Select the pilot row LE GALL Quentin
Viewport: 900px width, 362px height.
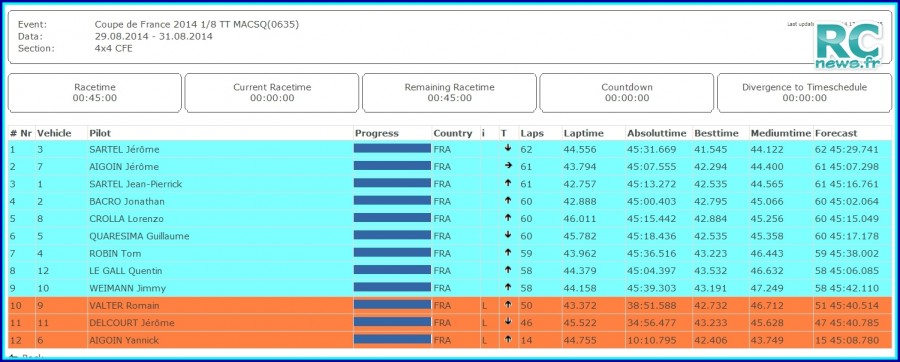(x=450, y=271)
